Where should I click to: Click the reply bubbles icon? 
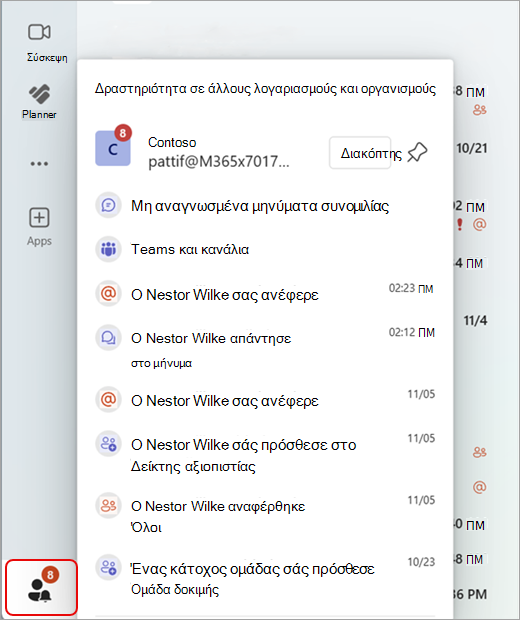108,338
